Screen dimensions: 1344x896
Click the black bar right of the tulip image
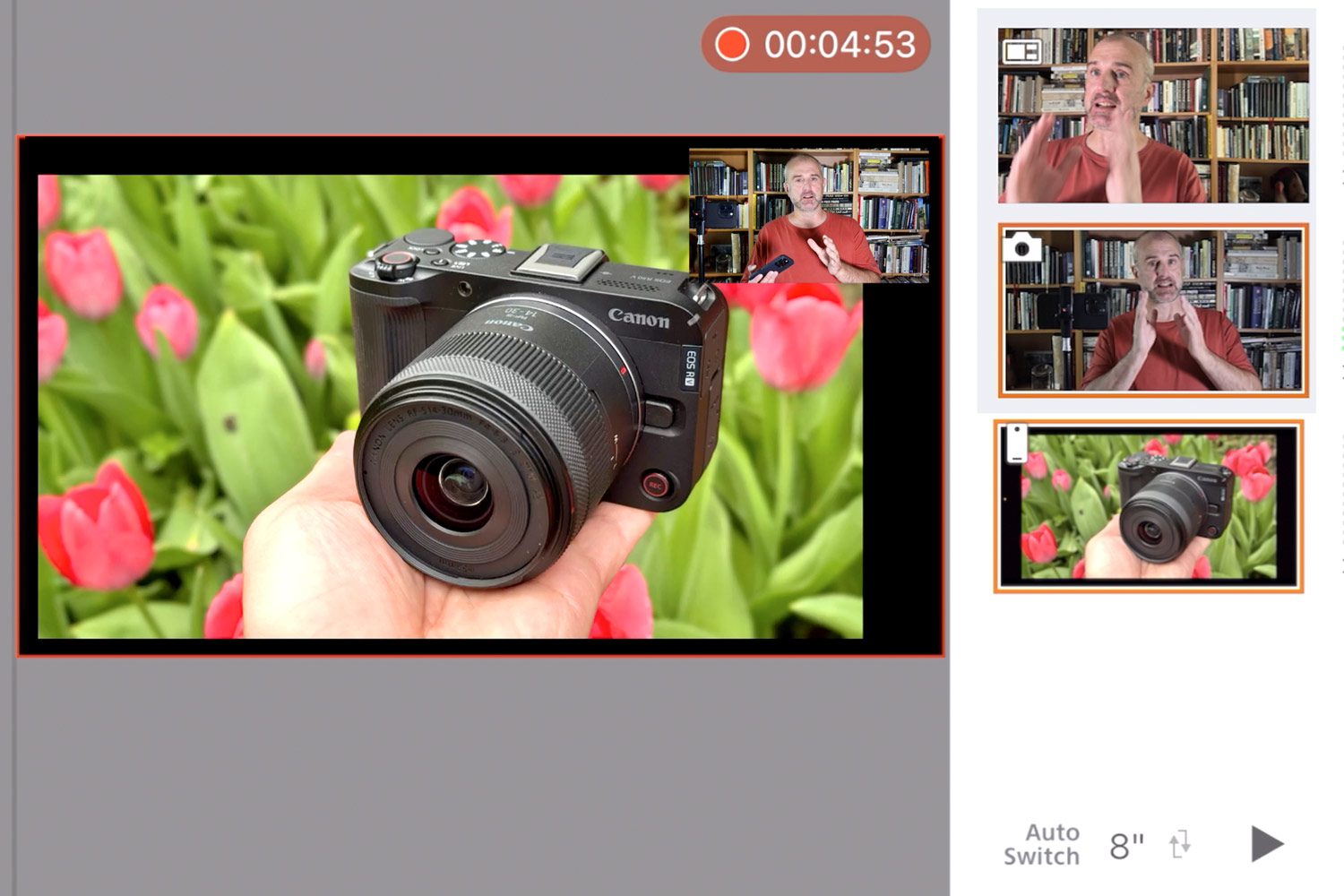pos(900,466)
